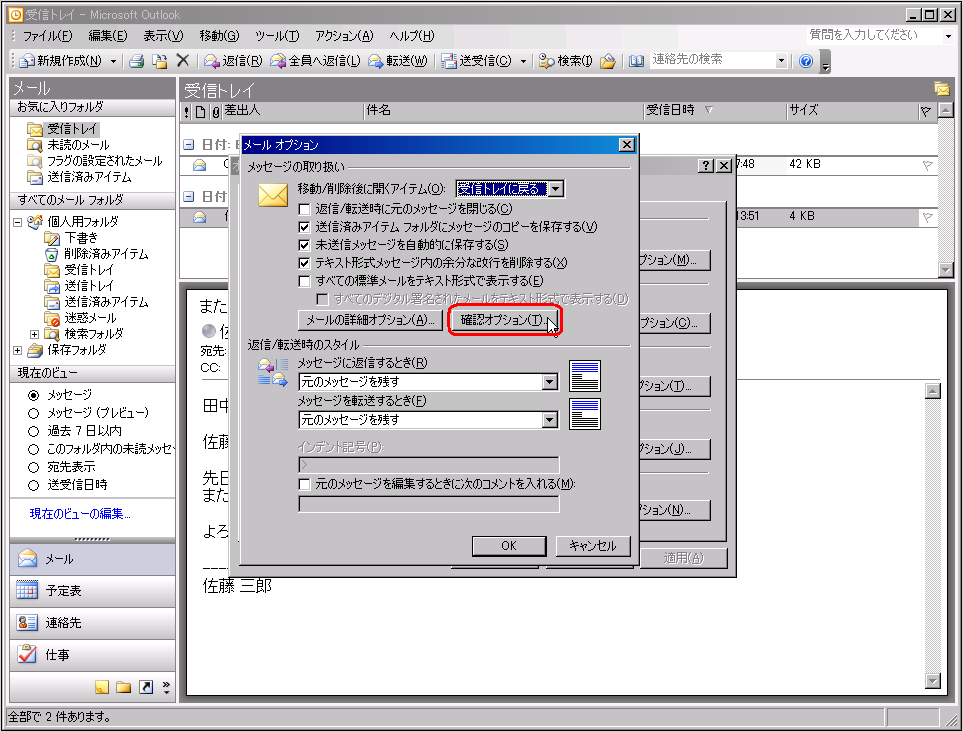
Task: Toggle 返信/転送時に元のメッセージを閉じる checkbox
Action: coord(304,209)
